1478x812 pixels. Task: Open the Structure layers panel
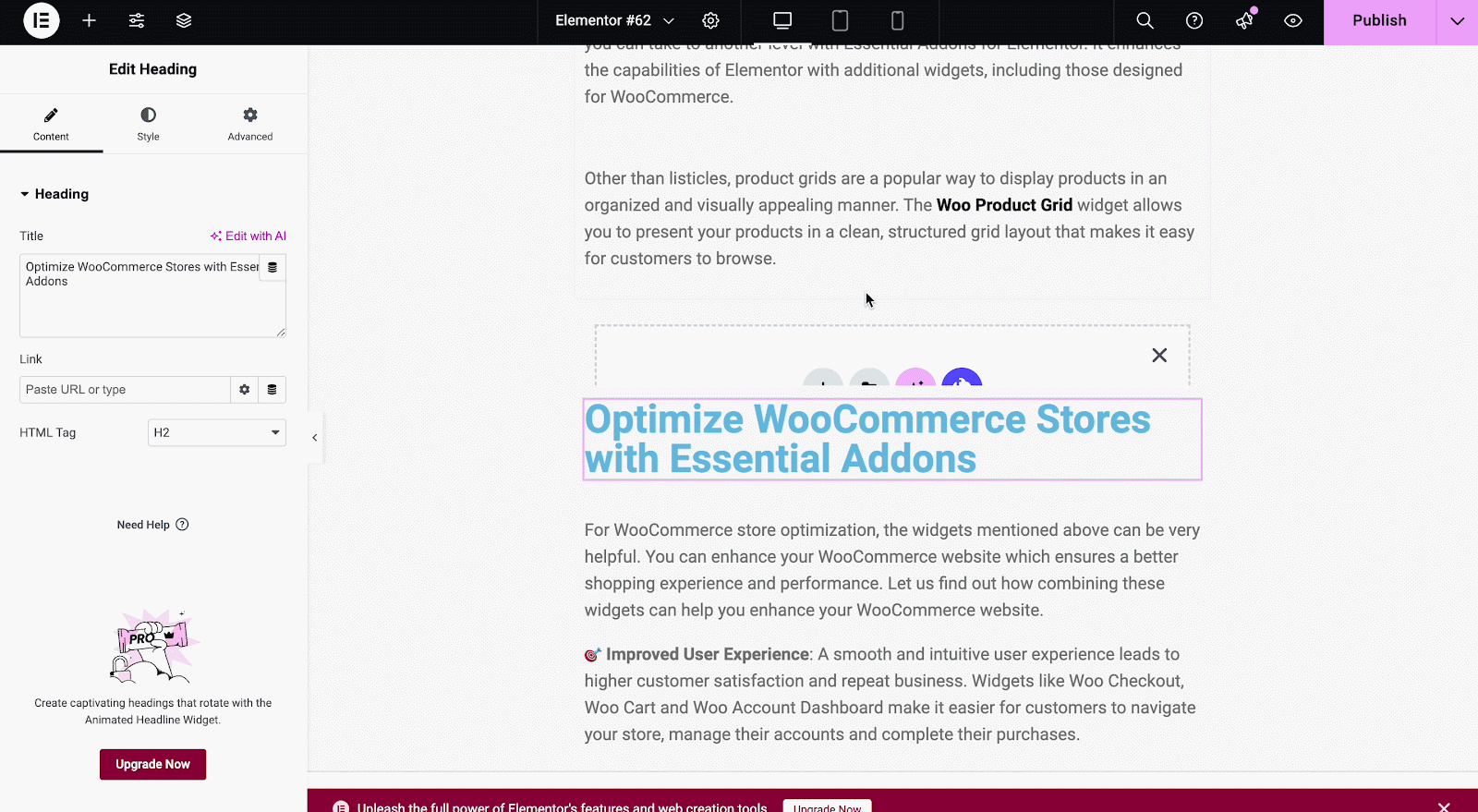184,20
